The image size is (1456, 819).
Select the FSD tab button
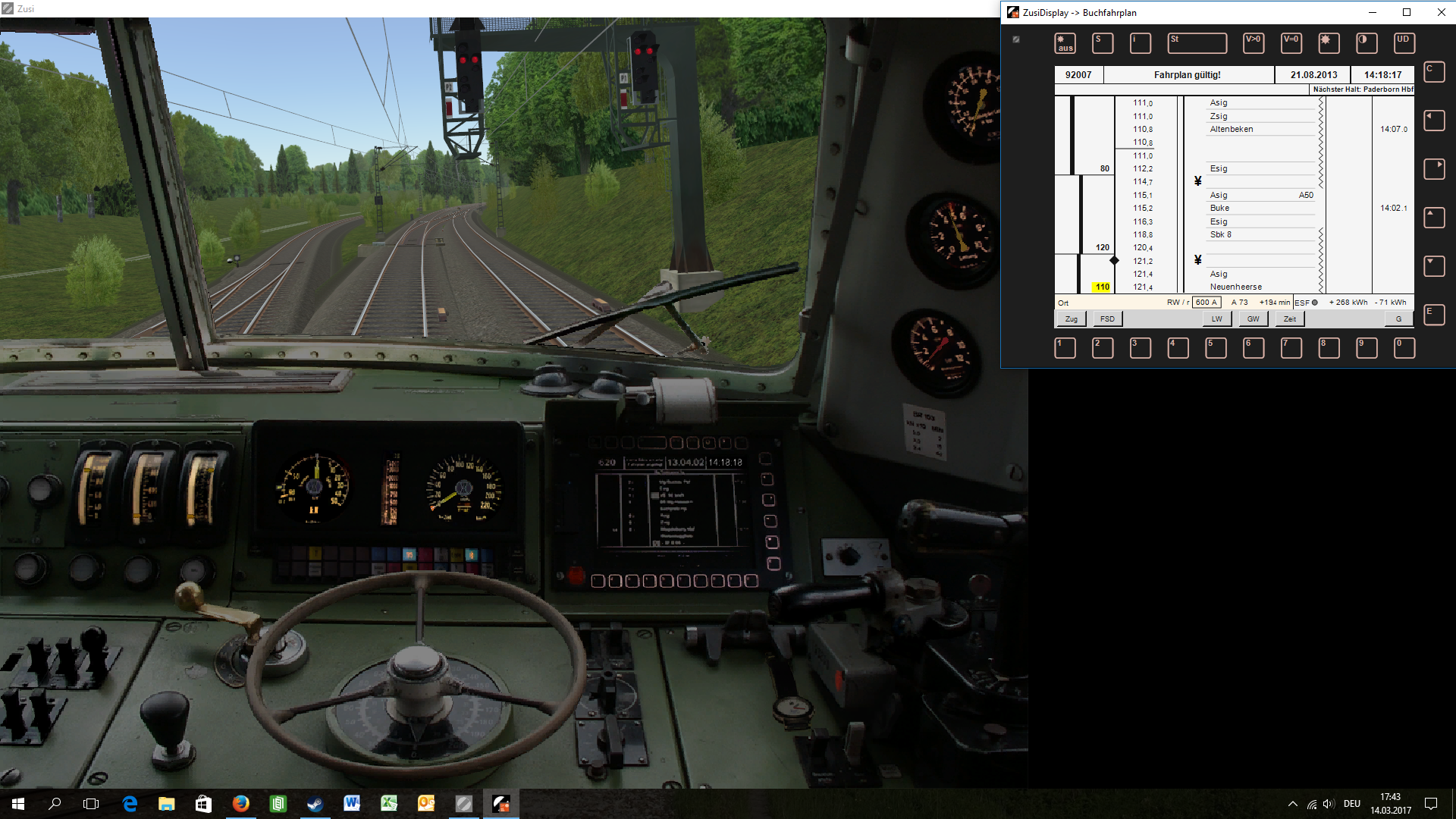(1107, 319)
